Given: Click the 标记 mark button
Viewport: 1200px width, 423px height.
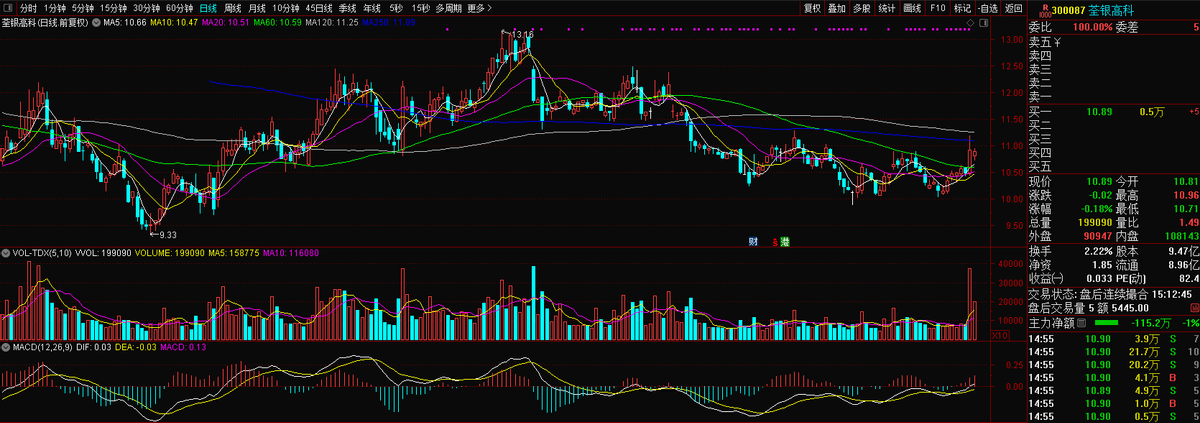Looking at the screenshot, I should tap(962, 8).
